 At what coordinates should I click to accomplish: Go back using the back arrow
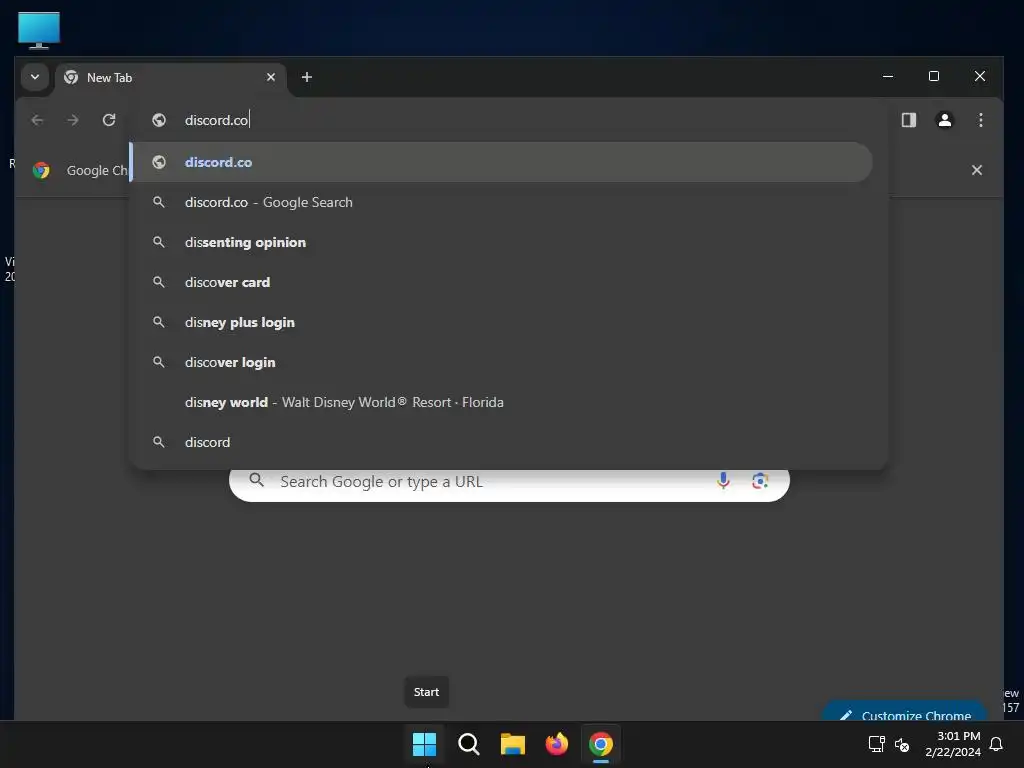(x=37, y=120)
